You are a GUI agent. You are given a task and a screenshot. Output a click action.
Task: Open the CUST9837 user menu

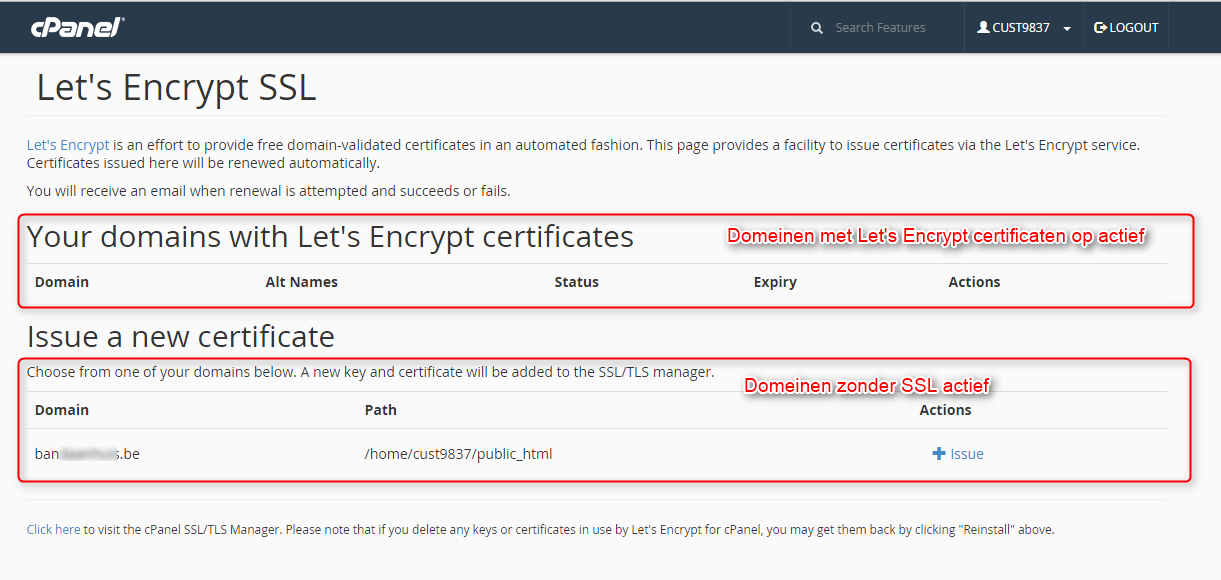pyautogui.click(x=1024, y=28)
